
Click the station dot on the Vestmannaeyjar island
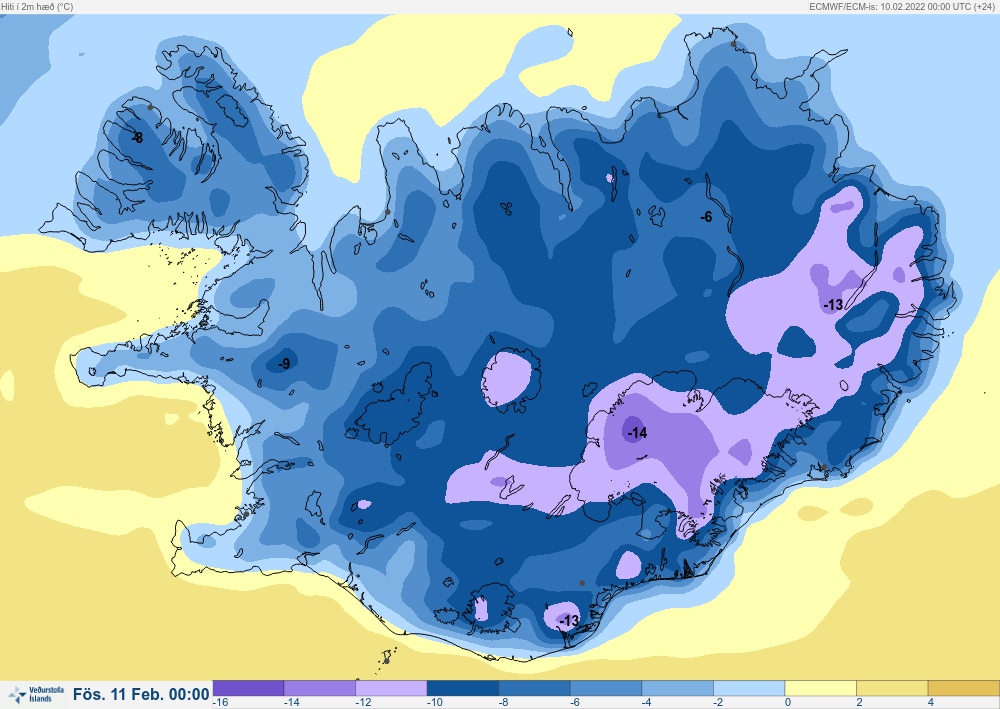[386, 661]
